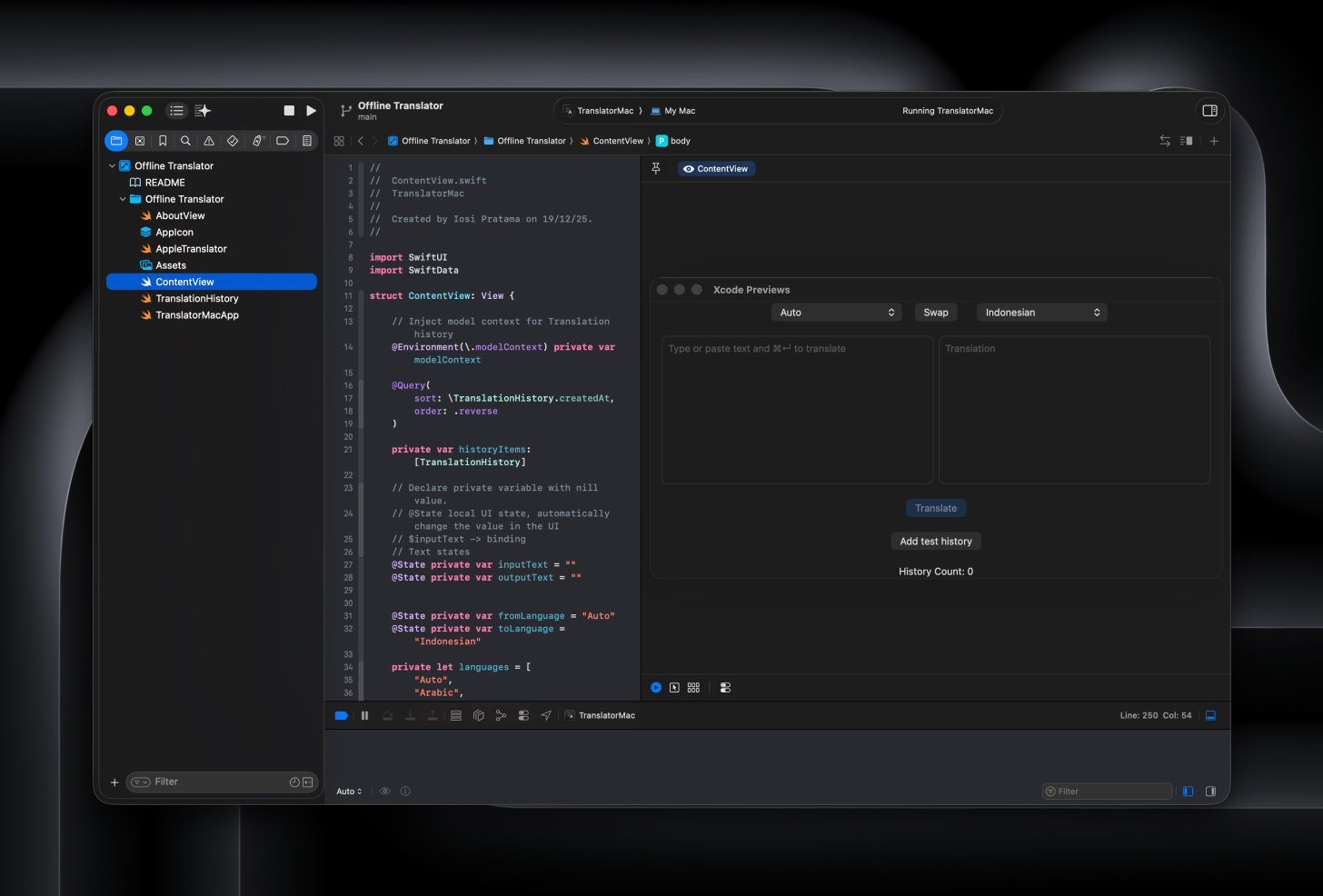Open the Bookmark navigator
This screenshot has width=1323, height=896.
[x=163, y=141]
